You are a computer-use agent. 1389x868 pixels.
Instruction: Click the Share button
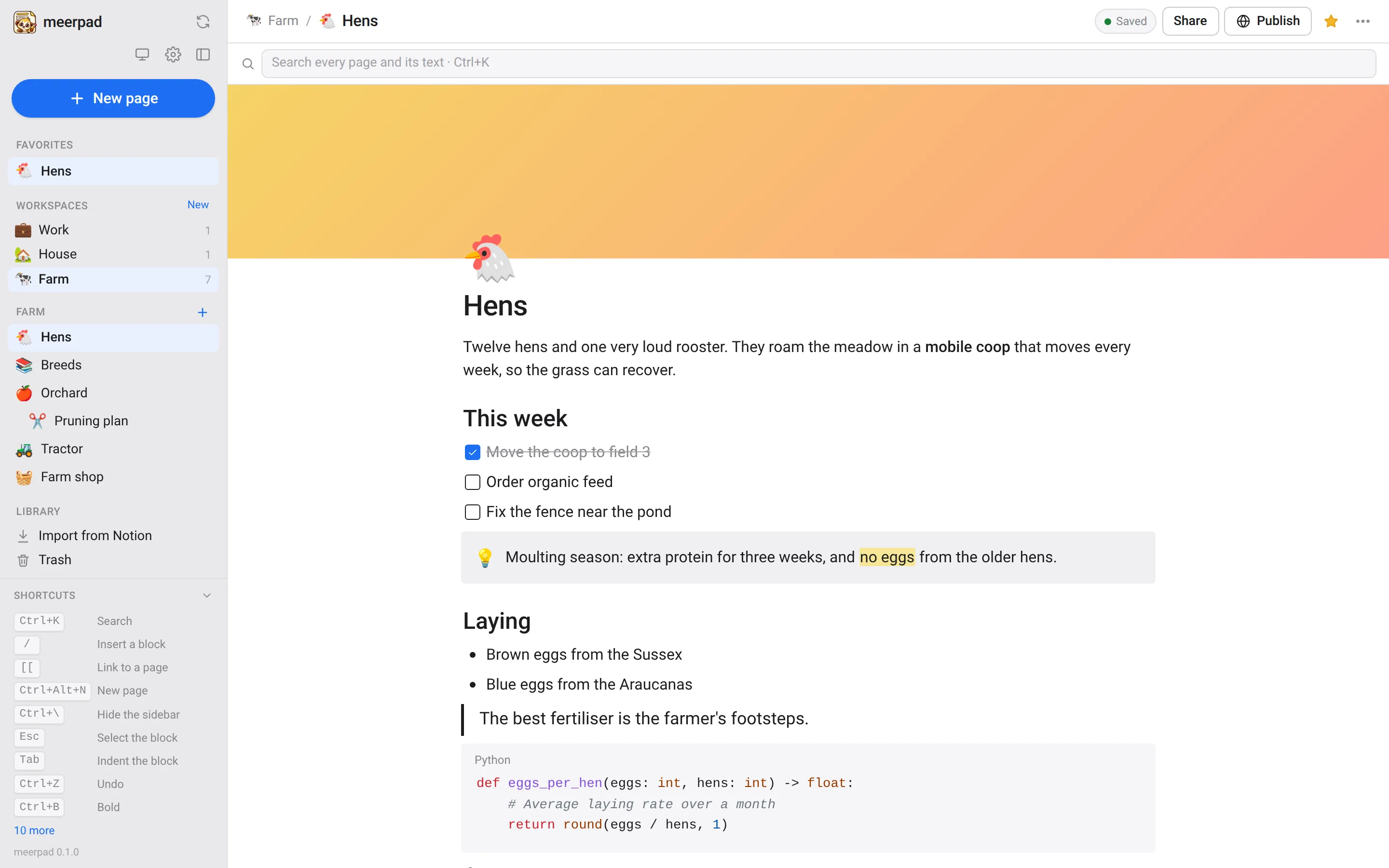(1190, 21)
